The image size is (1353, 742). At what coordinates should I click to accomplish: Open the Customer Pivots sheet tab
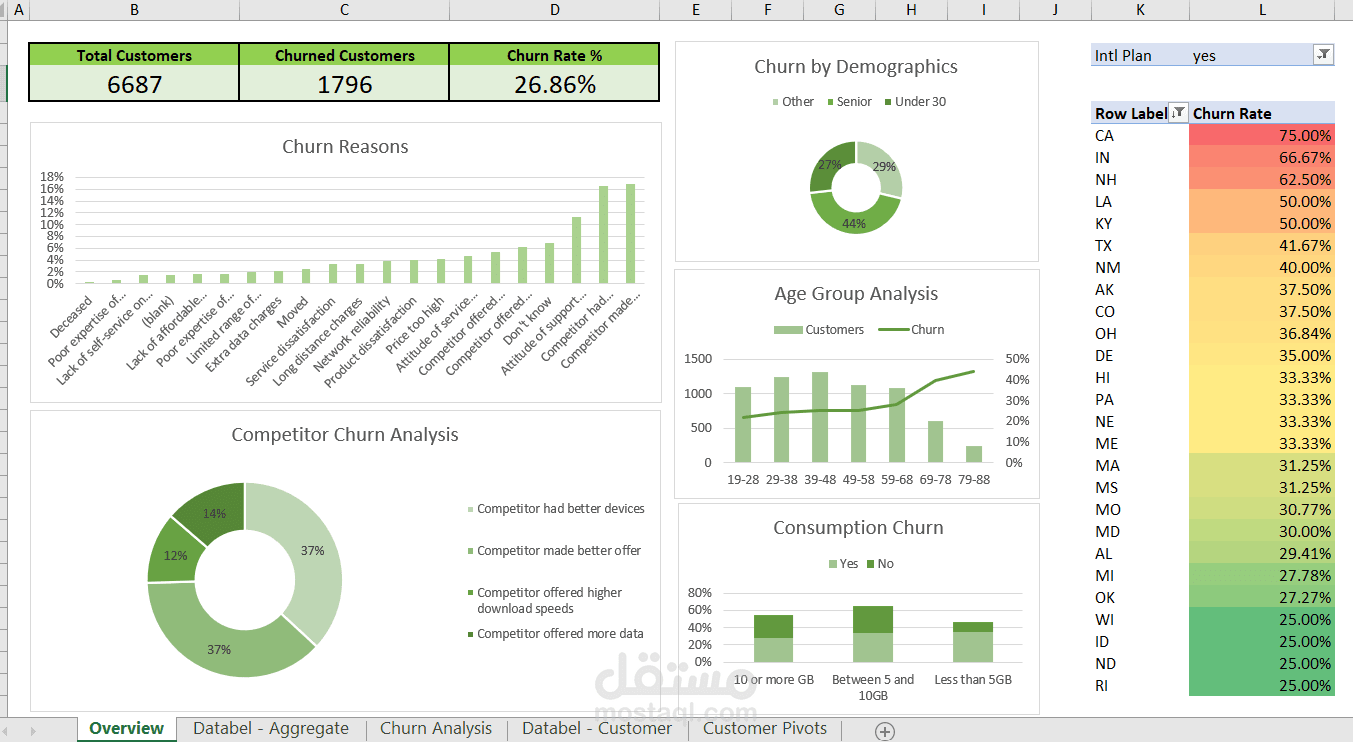(764, 728)
